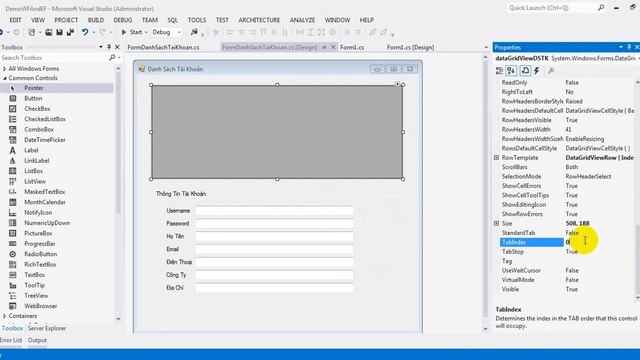Image resolution: width=640 pixels, height=360 pixels.
Task: Select the WebBrowser control in Toolbox
Action: (41, 306)
